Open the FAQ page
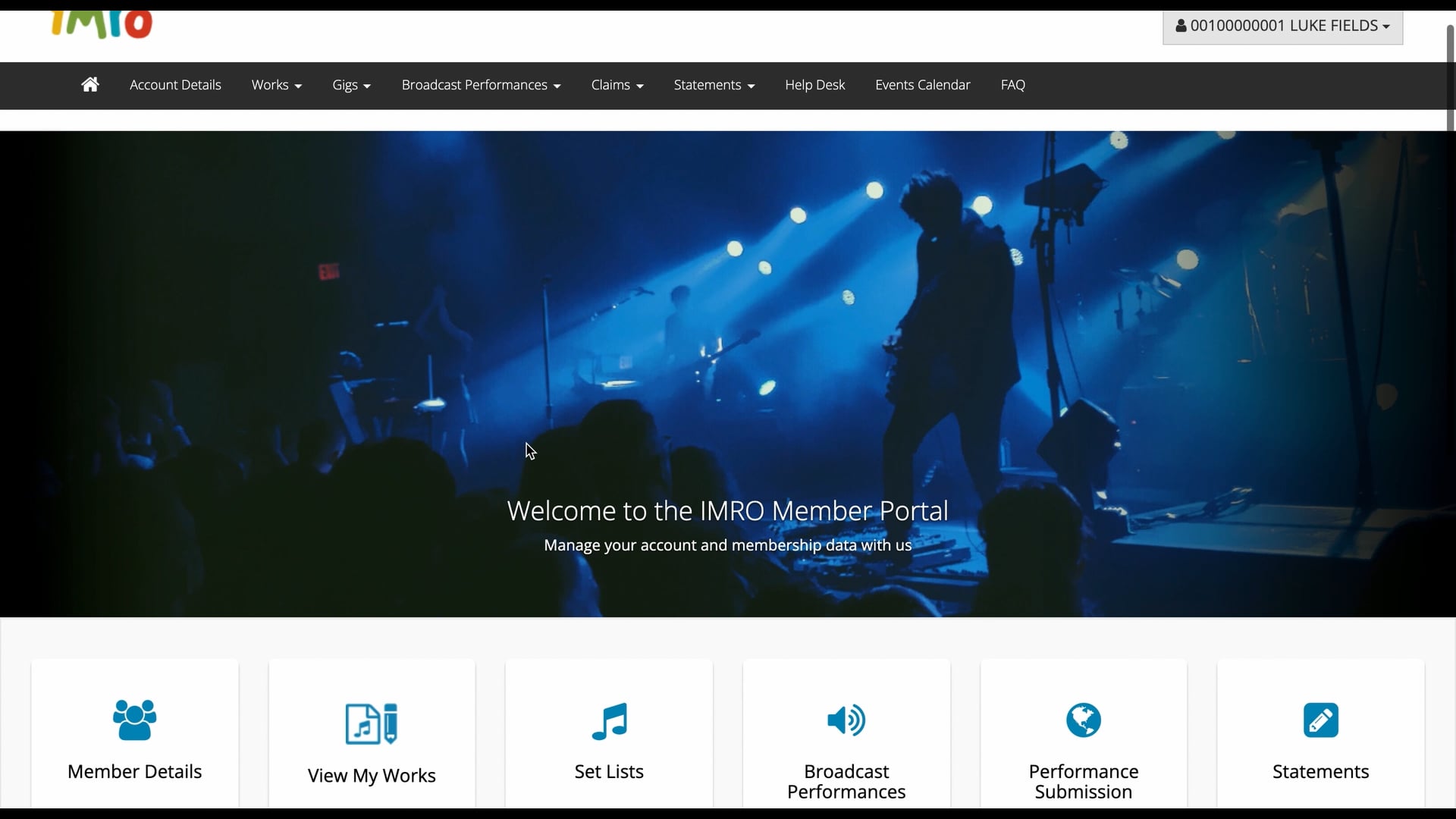 click(1012, 85)
